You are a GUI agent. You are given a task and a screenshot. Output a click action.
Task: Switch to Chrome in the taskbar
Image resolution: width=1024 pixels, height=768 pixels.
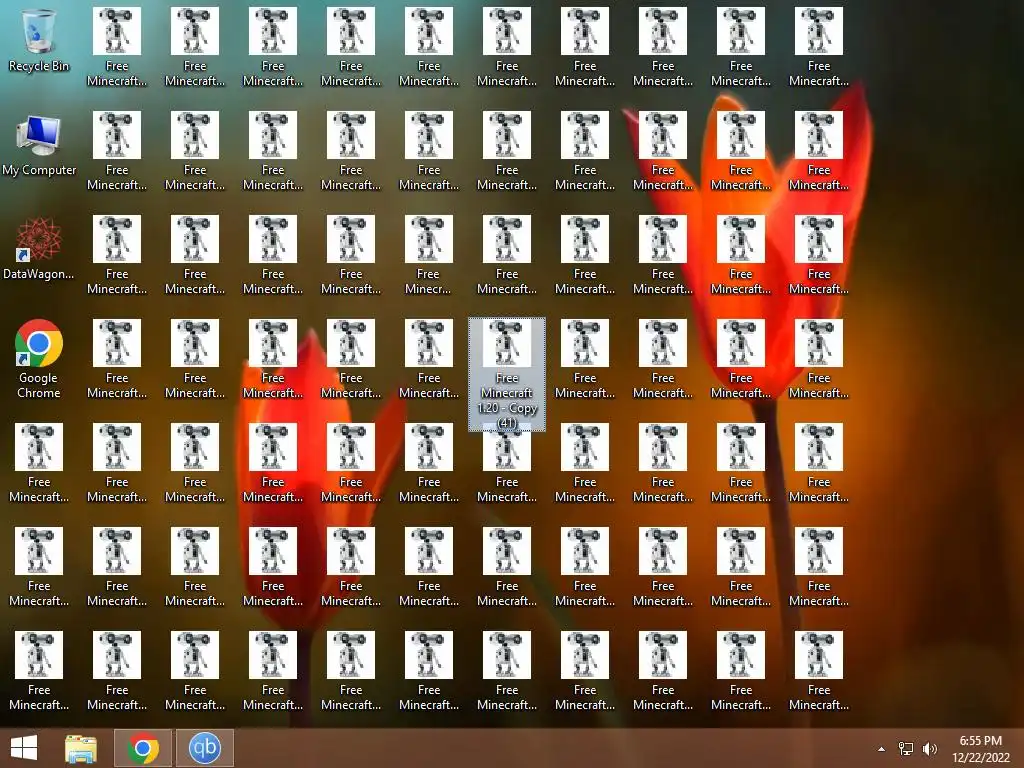[x=143, y=748]
